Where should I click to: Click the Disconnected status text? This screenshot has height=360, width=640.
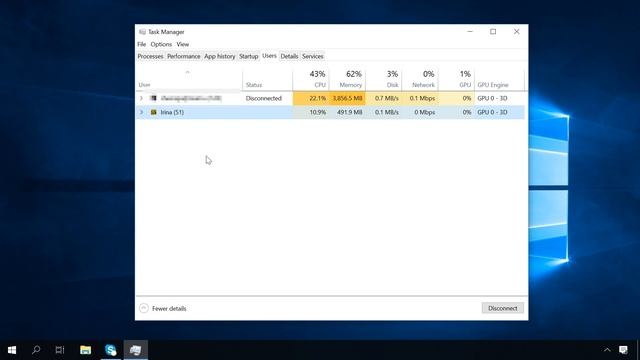(264, 98)
